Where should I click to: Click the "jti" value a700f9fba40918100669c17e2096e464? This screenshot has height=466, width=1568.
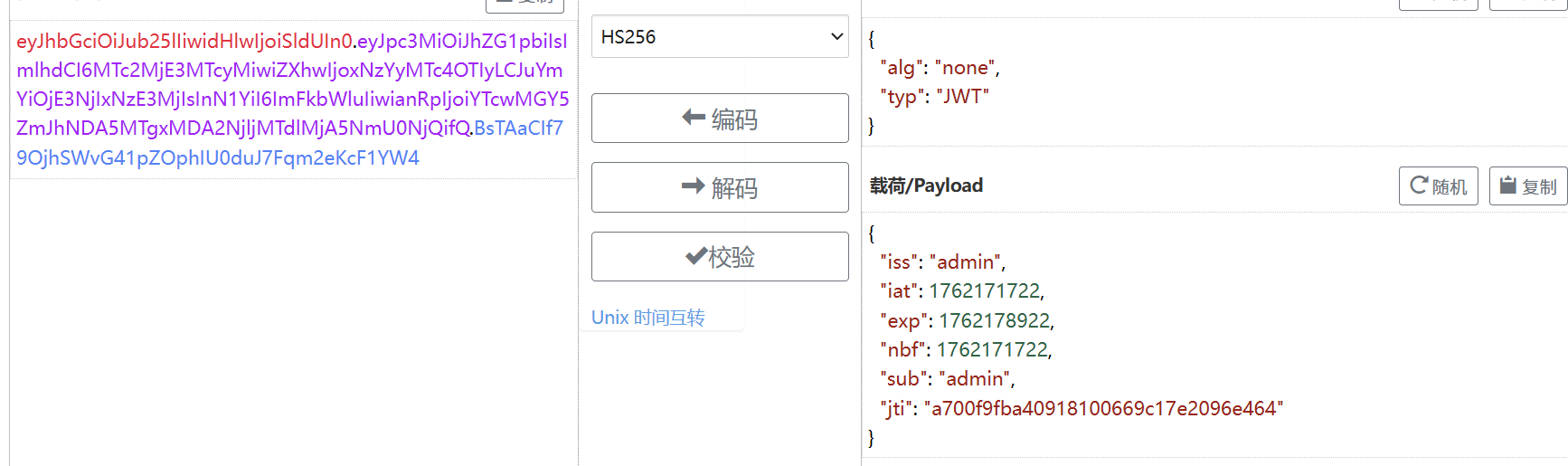click(x=1103, y=408)
